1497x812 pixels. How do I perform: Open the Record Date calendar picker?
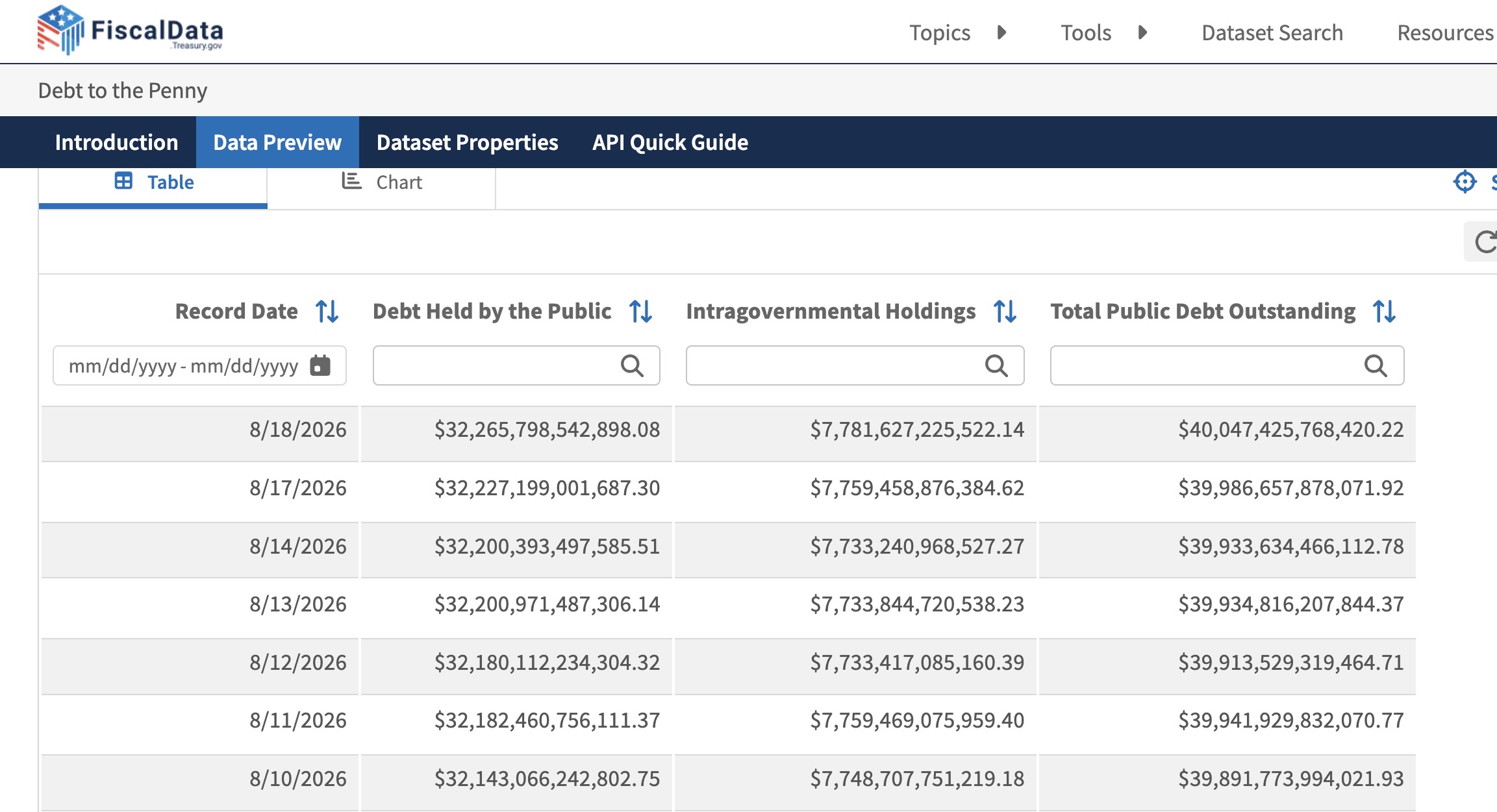pos(320,365)
